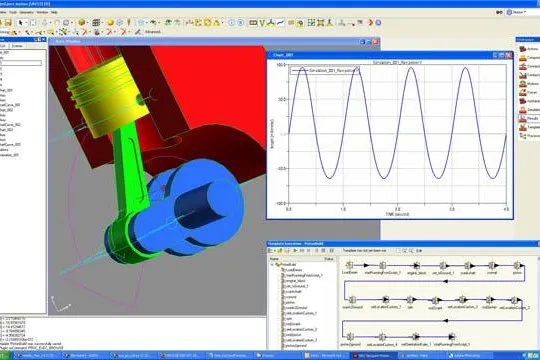Image resolution: width=540 pixels, height=360 pixels.
Task: Open Processes in the right workspace panel
Action: pyautogui.click(x=529, y=136)
